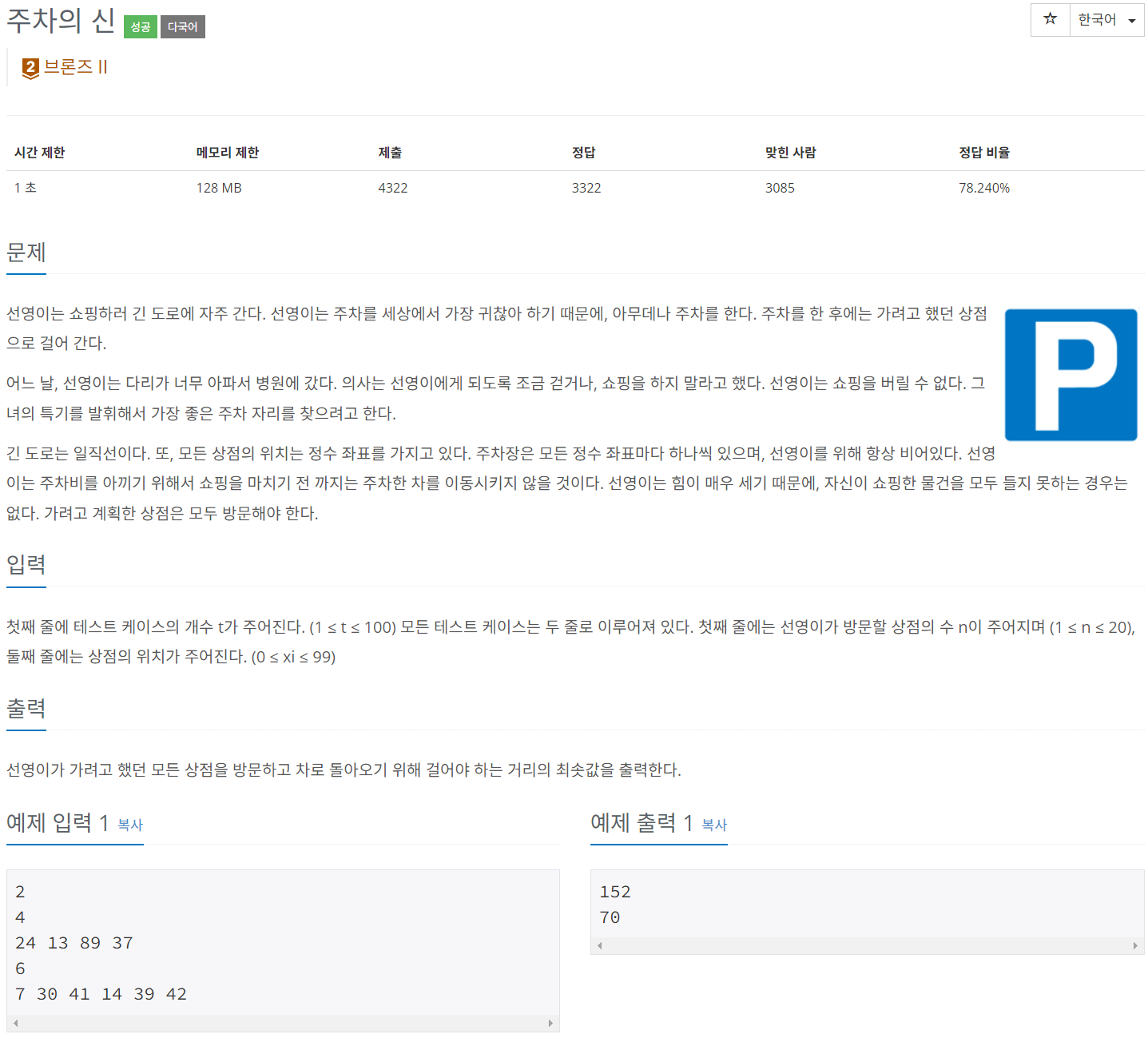The image size is (1148, 1038).
Task: Click the 문제 section heading
Action: 26,253
